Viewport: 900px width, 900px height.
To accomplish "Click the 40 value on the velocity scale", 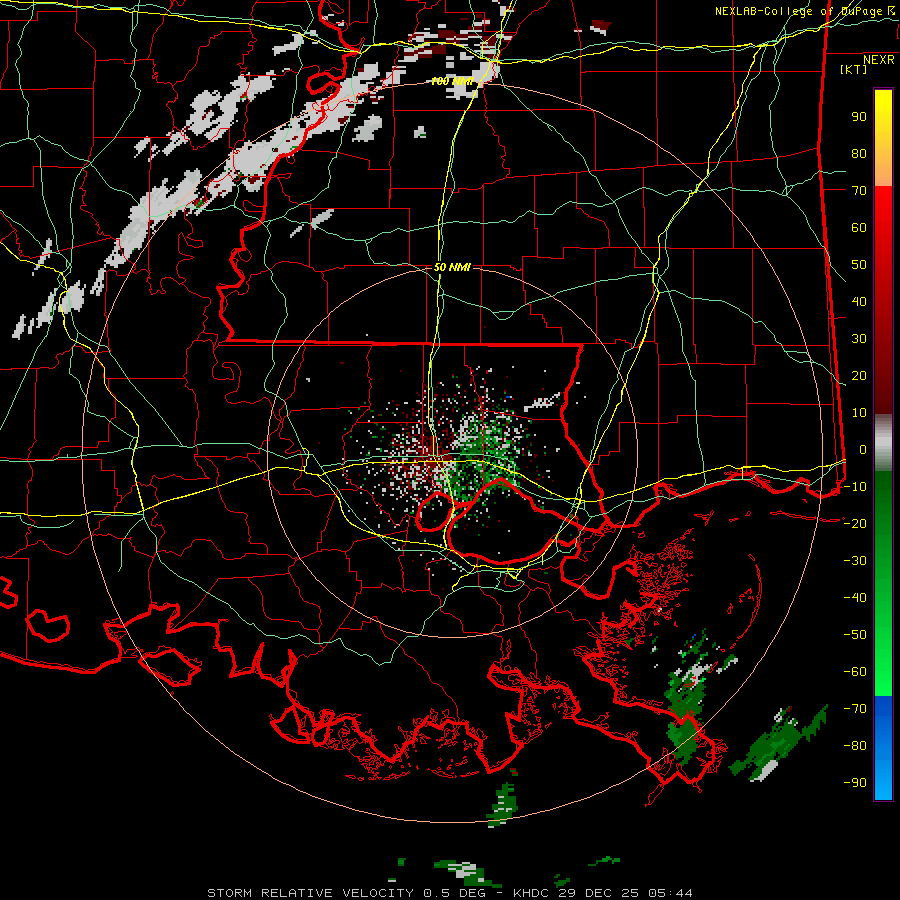I will tap(859, 302).
